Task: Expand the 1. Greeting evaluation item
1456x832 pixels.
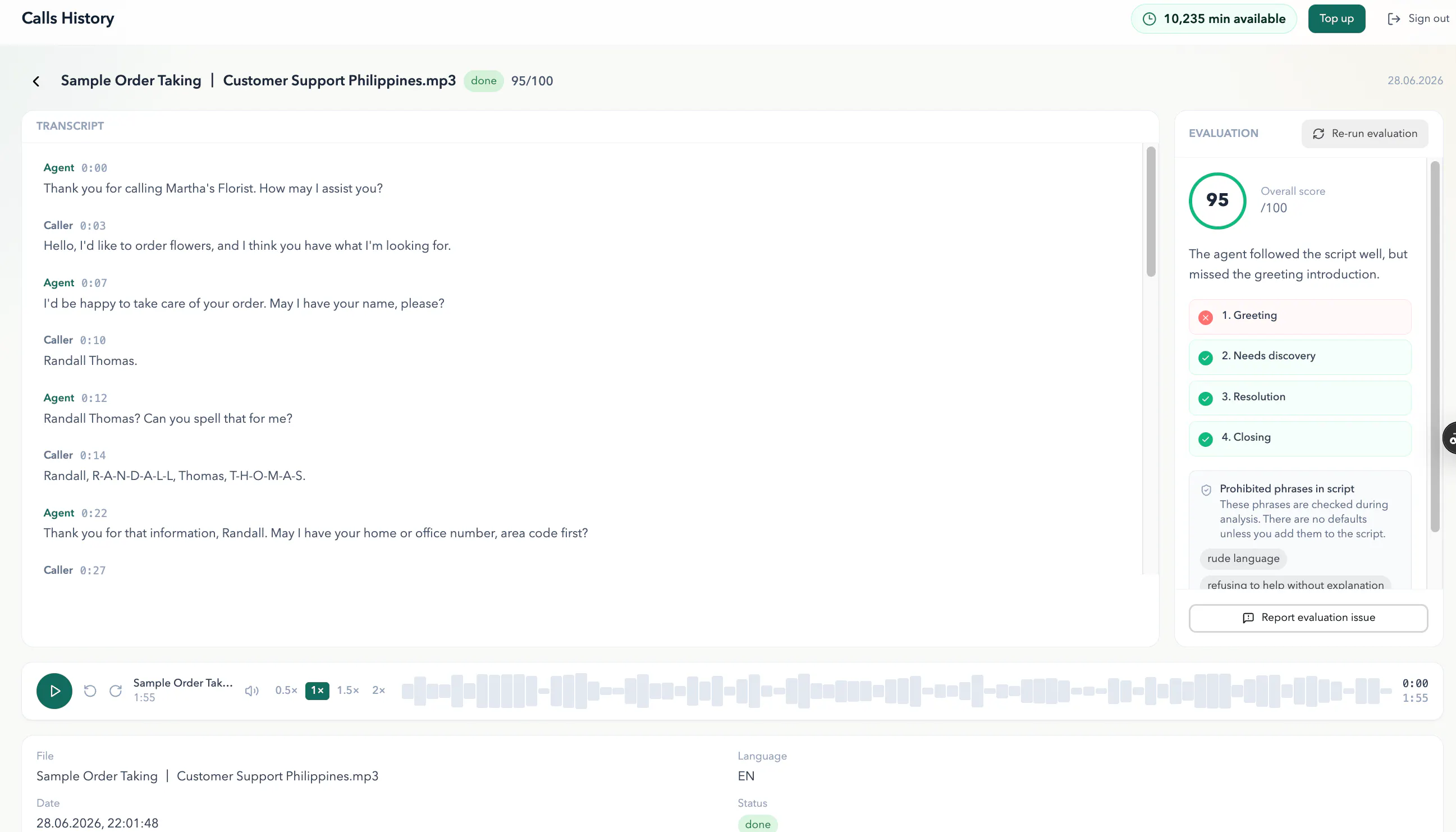Action: 1299,317
